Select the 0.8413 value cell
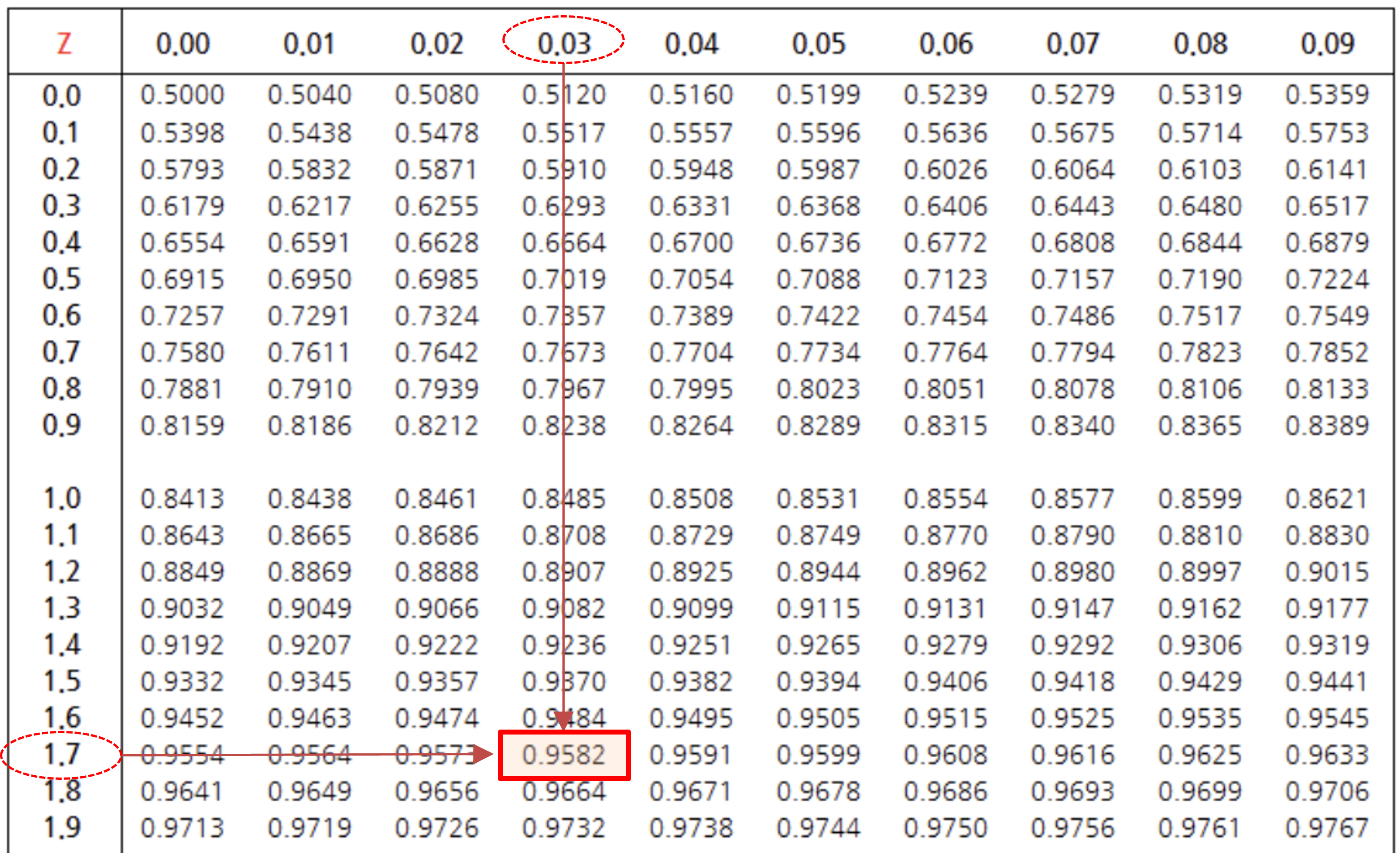This screenshot has width=1400, height=860. pos(182,499)
